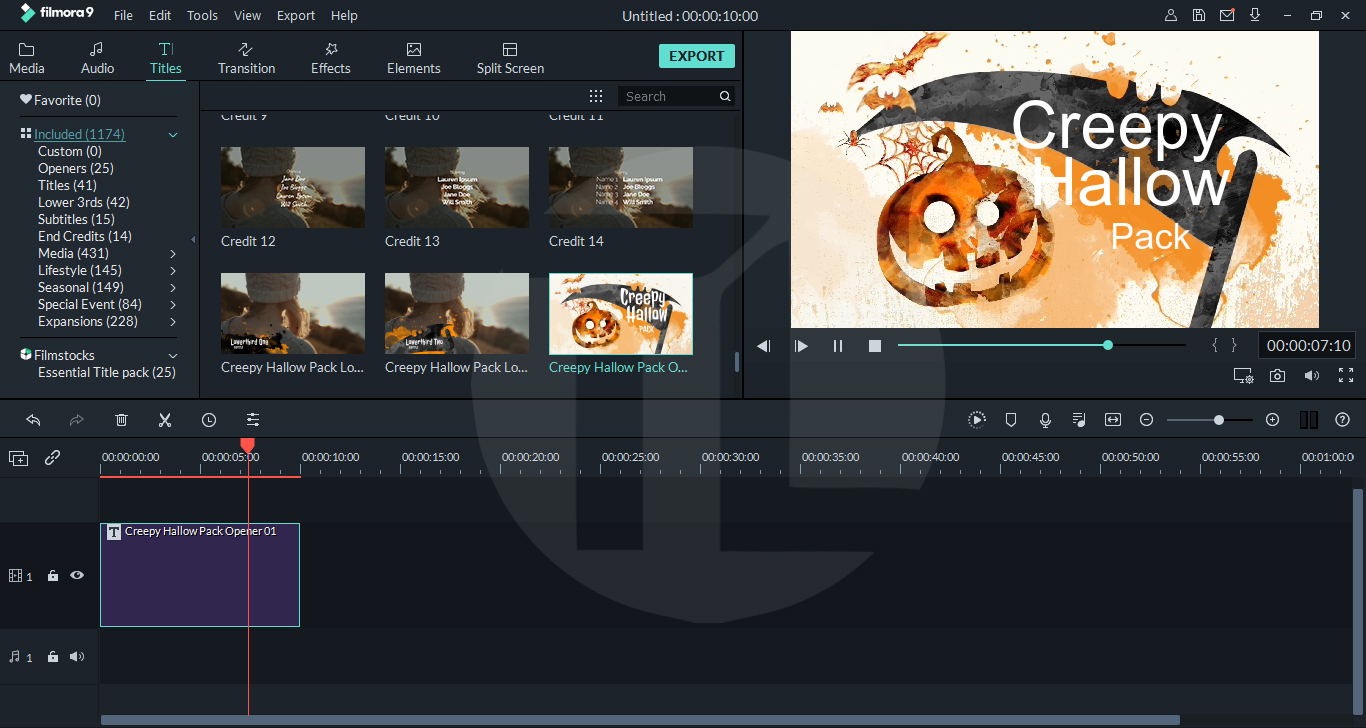Click the Undo arrow icon
This screenshot has height=728, width=1366.
tap(33, 420)
